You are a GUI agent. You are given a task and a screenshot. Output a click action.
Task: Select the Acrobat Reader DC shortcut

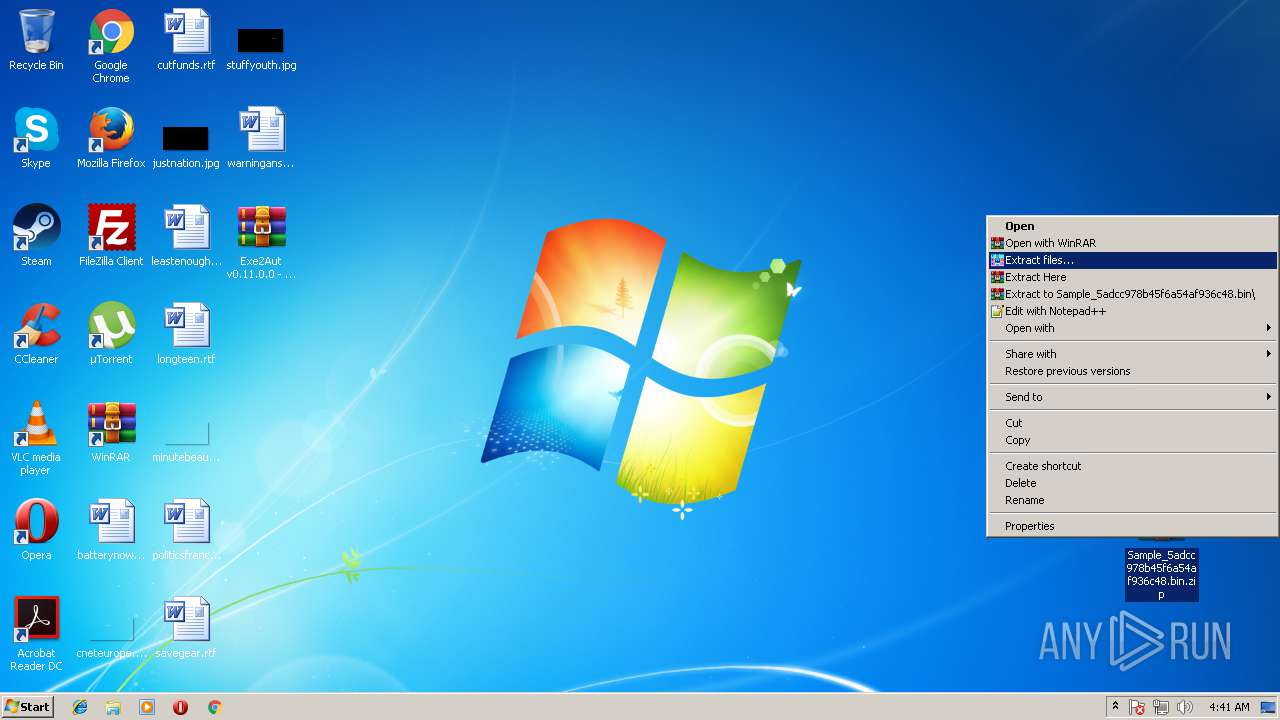36,635
